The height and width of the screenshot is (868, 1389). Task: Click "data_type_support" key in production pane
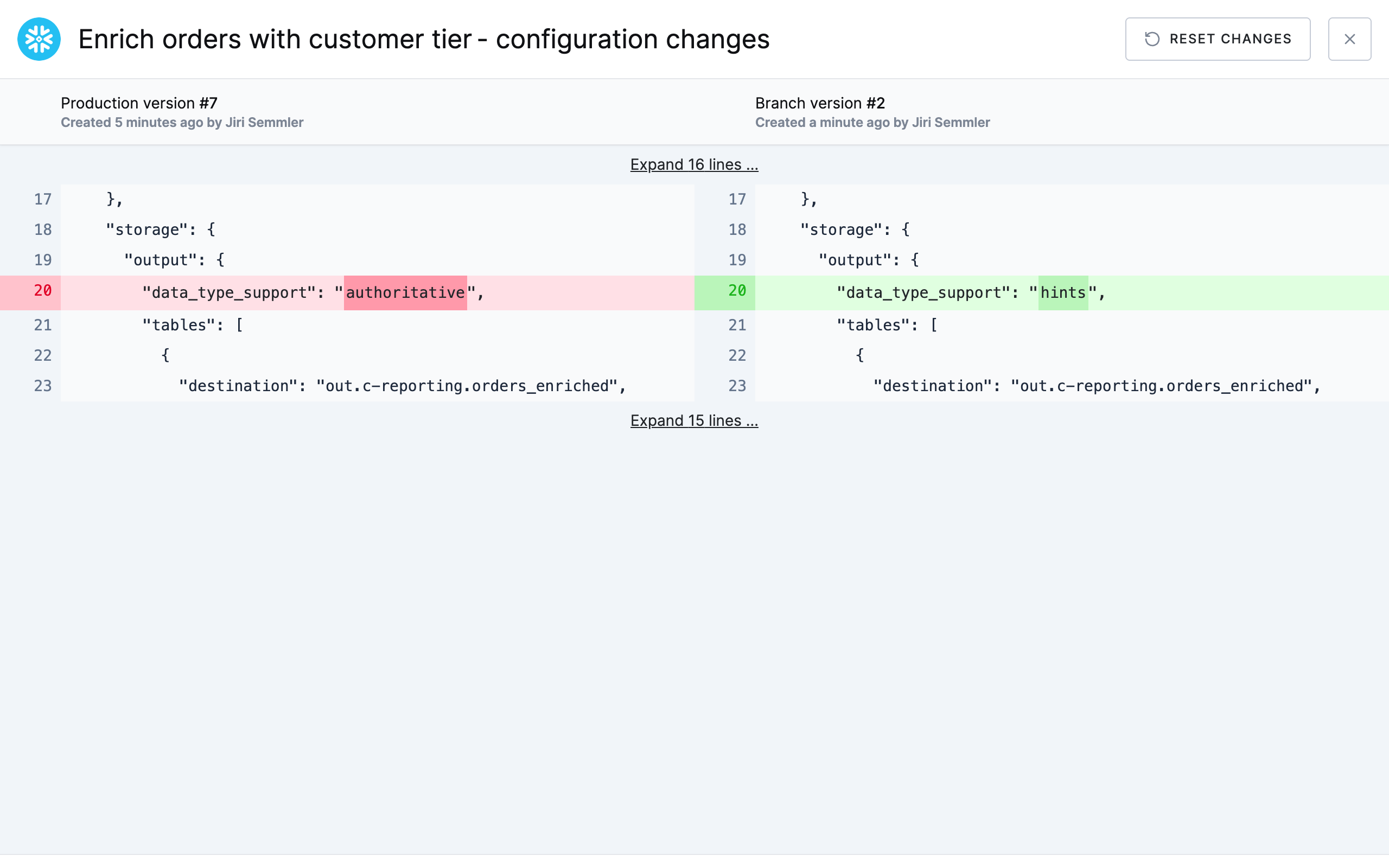pyautogui.click(x=229, y=293)
